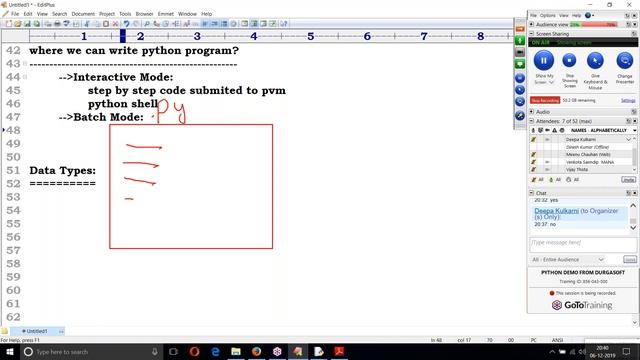Click the red Delete X toolbar icon
The height and width of the screenshot is (360, 640).
pos(115,24)
